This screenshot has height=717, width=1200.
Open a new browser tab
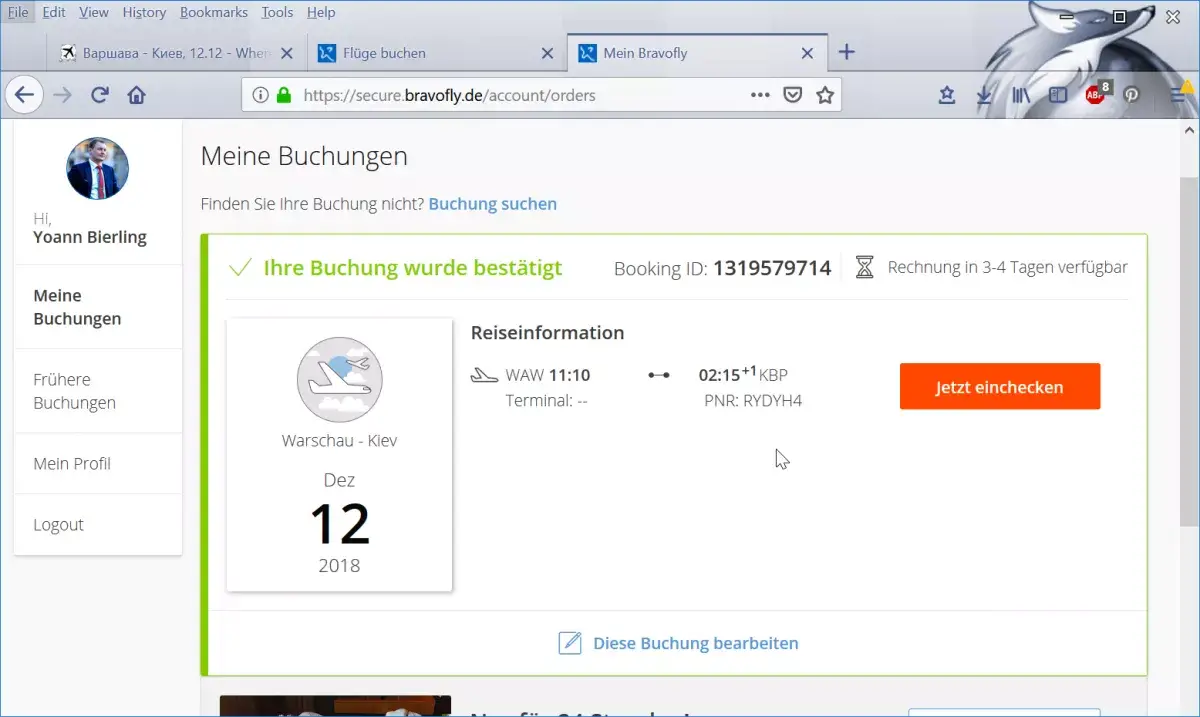coord(846,53)
